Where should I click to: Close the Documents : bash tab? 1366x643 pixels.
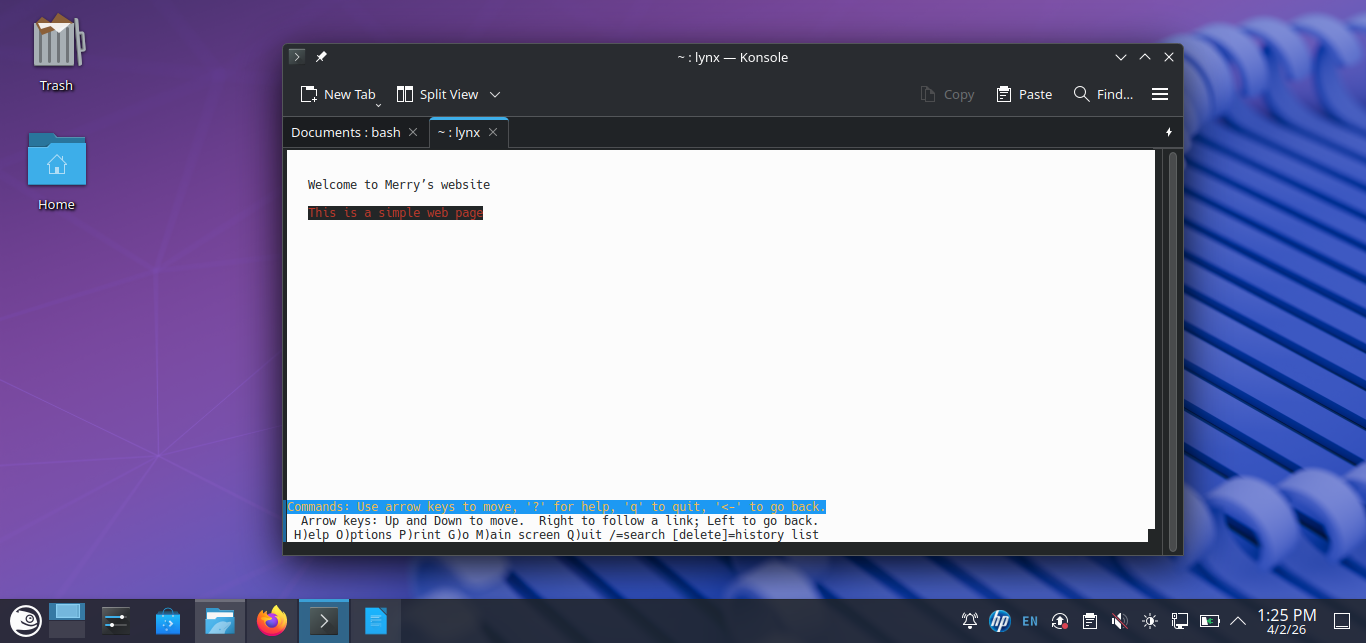413,132
